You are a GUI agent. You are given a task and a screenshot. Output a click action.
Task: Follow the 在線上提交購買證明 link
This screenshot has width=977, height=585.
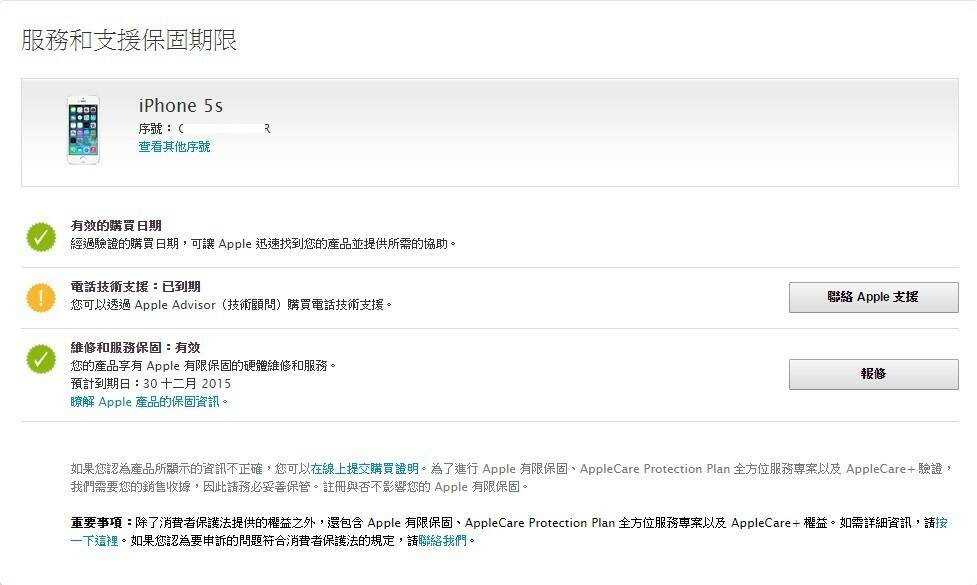point(364,467)
